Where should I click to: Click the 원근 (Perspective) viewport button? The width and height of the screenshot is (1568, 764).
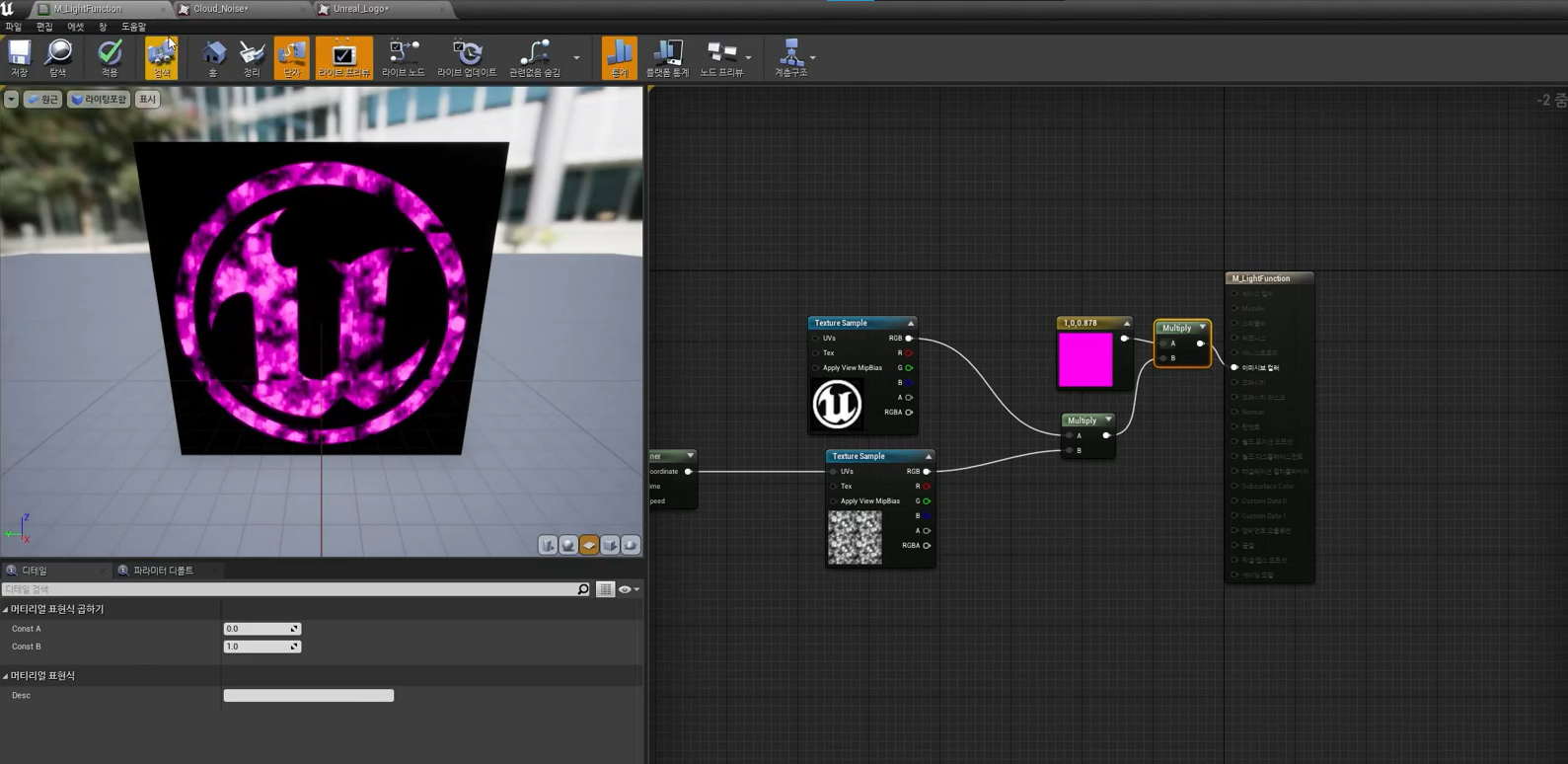click(x=42, y=99)
